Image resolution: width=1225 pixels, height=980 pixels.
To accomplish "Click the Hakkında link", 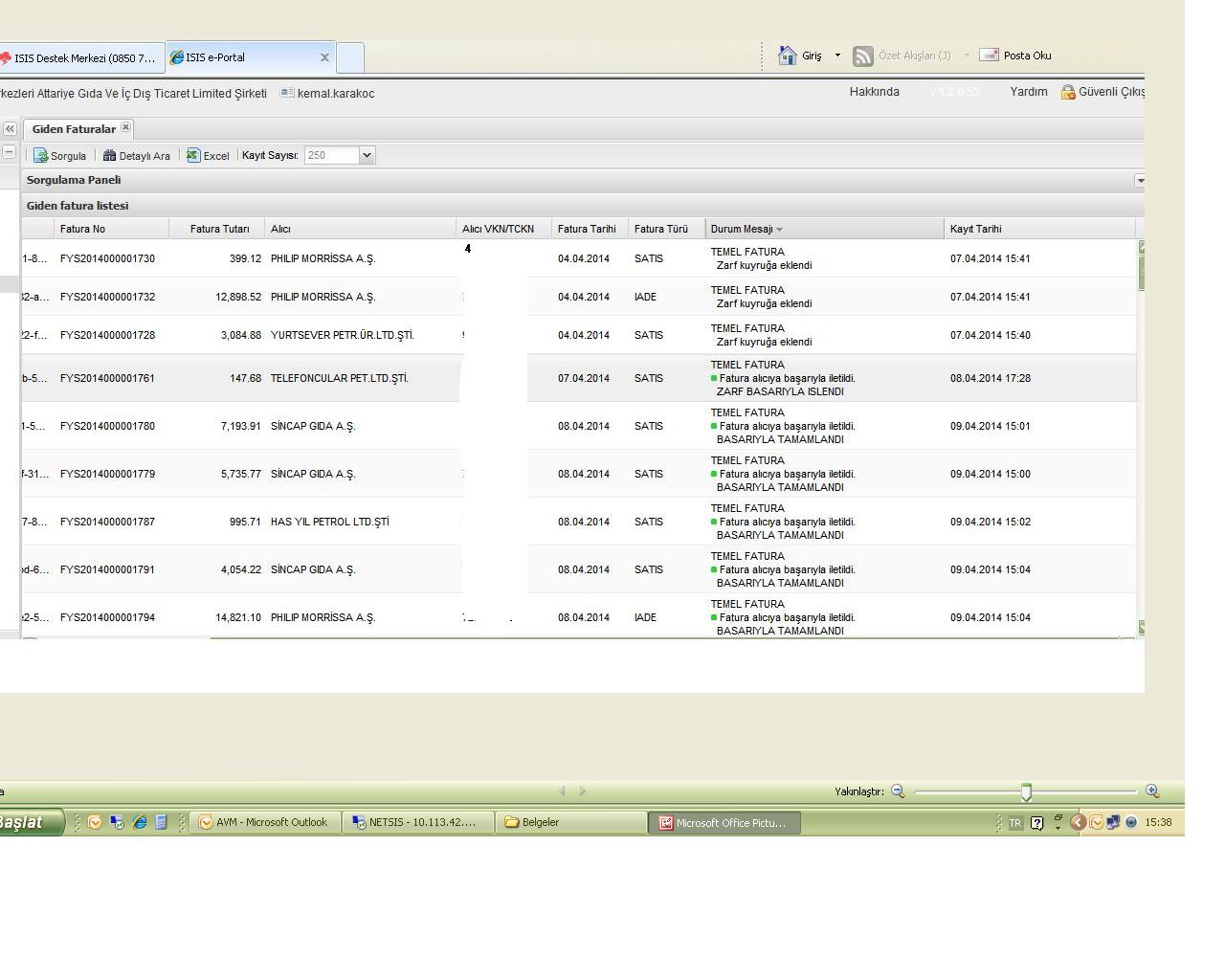I will click(x=874, y=92).
